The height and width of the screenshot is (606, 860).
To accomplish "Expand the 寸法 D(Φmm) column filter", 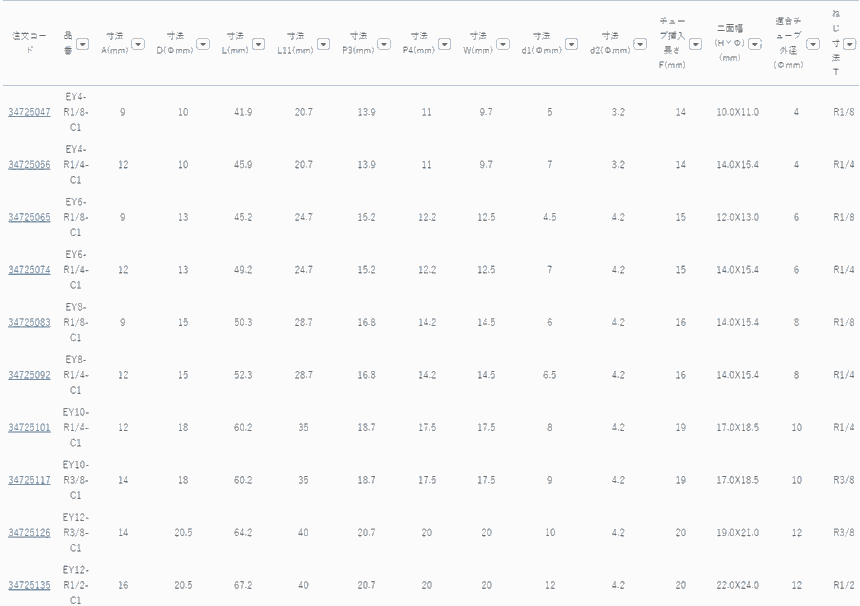I will [x=202, y=44].
